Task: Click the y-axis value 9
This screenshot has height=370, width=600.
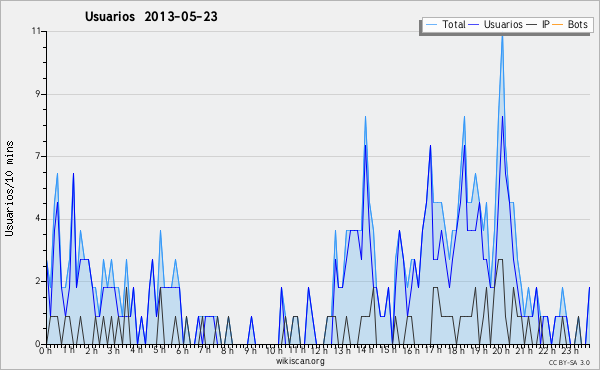Action: tap(38, 94)
